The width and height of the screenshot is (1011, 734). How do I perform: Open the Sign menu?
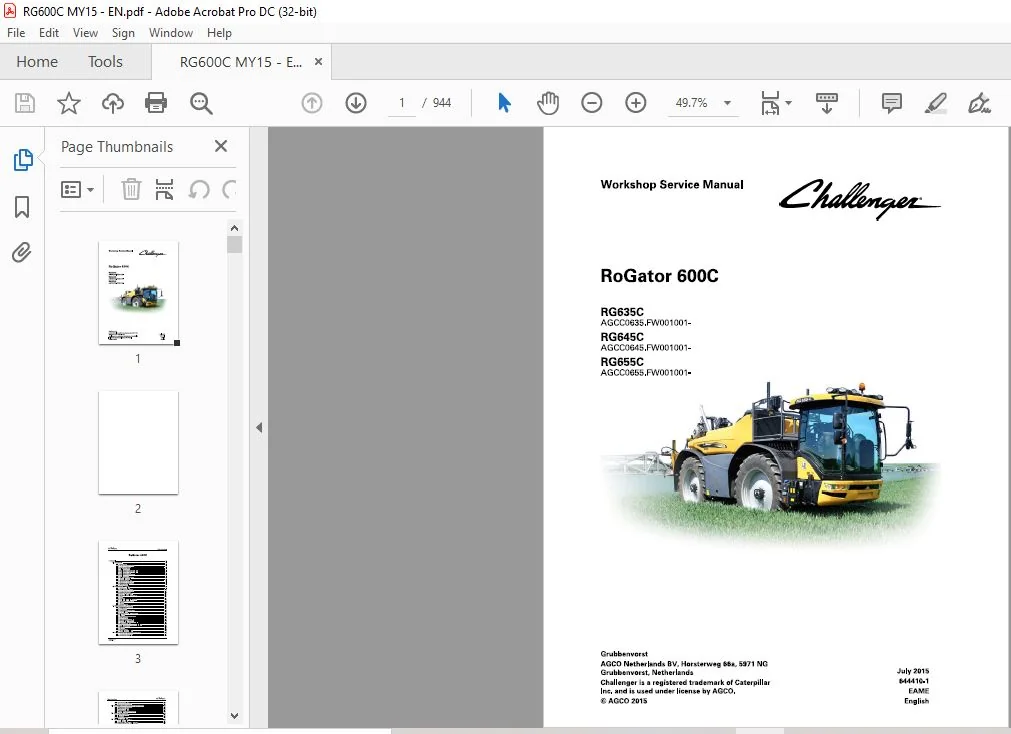[x=123, y=33]
